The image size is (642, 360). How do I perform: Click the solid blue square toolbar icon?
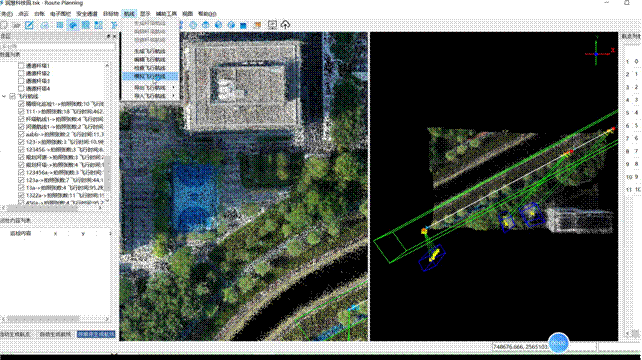pyautogui.click(x=243, y=25)
